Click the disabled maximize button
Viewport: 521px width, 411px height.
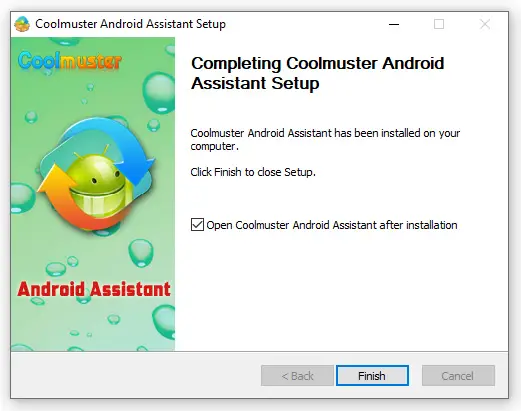click(439, 24)
